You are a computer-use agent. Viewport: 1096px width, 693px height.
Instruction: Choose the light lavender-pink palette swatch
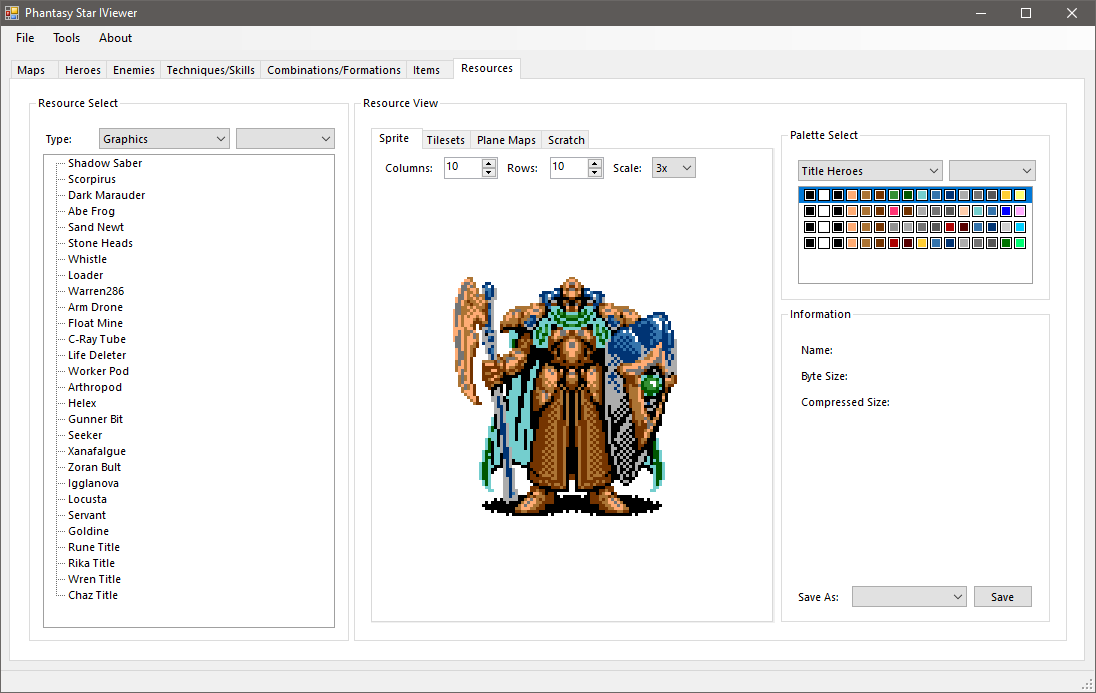point(1020,211)
